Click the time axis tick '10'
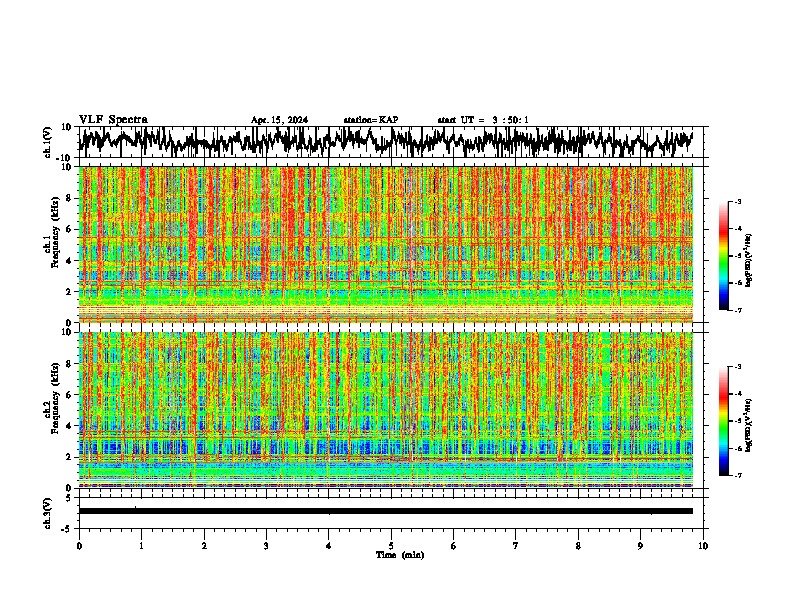This screenshot has height=612, width=792. [703, 546]
